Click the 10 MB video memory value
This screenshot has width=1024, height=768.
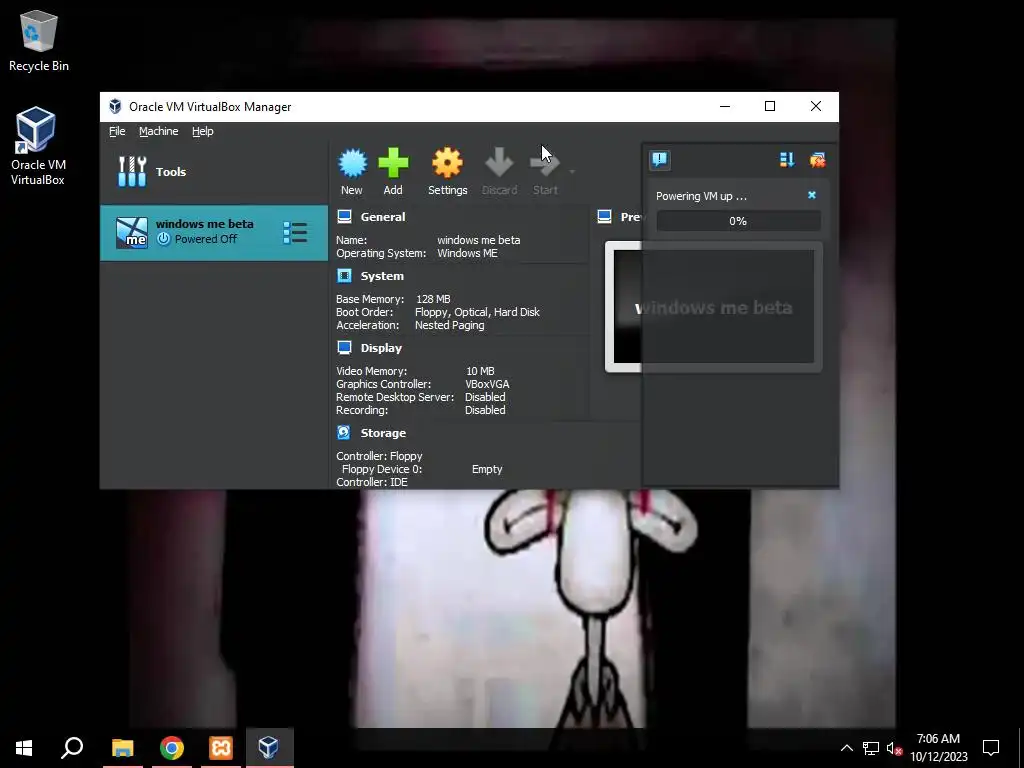point(480,371)
